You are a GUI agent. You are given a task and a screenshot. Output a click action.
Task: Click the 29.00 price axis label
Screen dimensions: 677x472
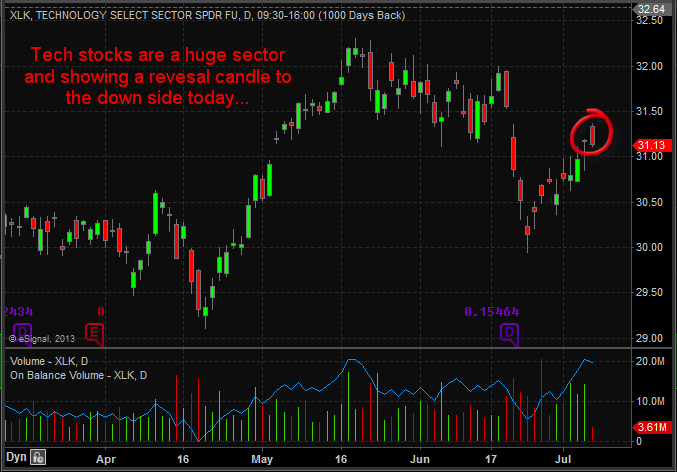[x=649, y=338]
